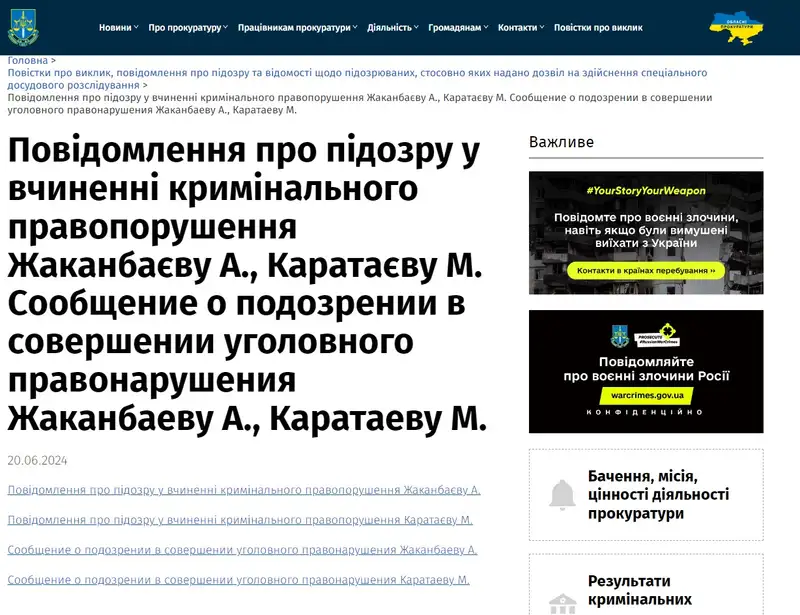Screen dimensions: 800x615
Task: Expand the Діяльність menu
Action: point(393,28)
